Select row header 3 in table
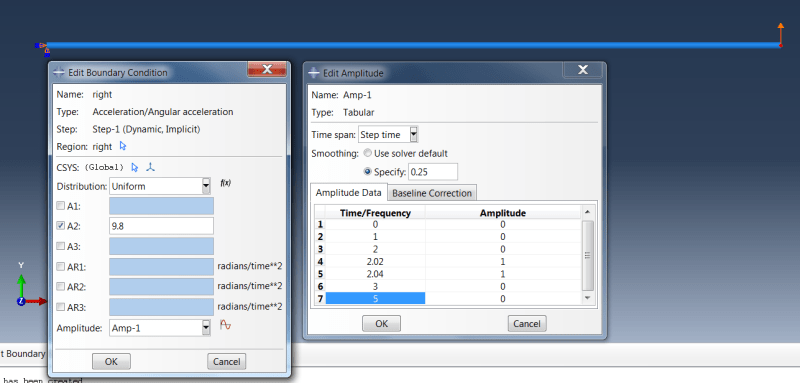800x383 pixels. [x=320, y=249]
